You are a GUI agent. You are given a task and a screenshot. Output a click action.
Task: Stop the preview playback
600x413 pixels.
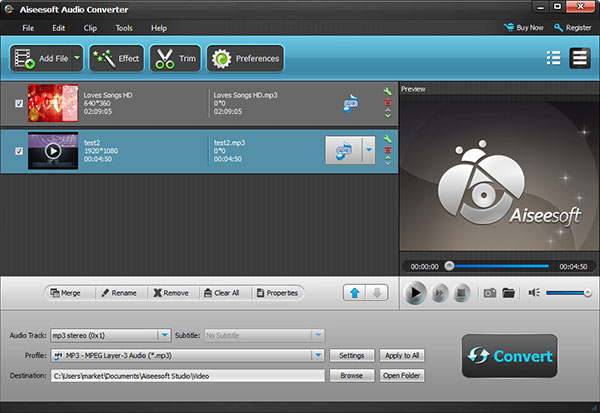pos(461,293)
